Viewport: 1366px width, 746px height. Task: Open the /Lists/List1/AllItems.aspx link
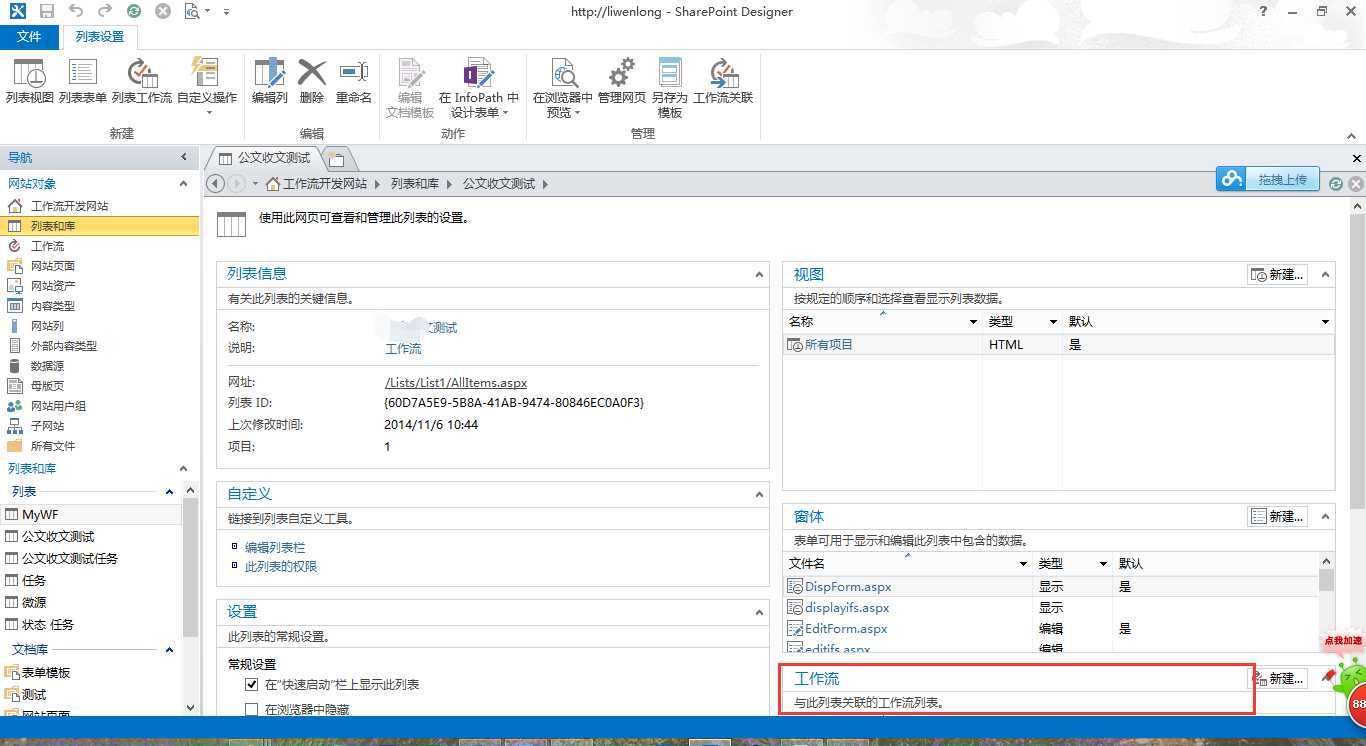pos(455,383)
